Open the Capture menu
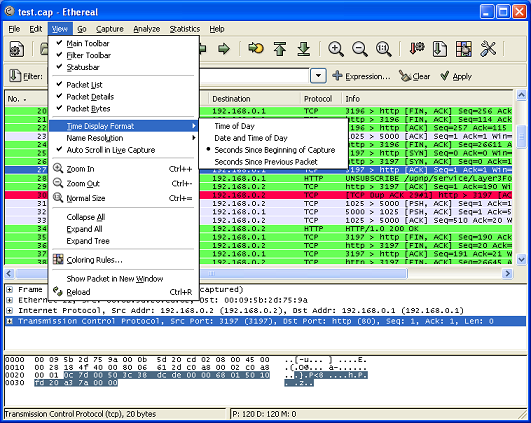Viewport: 531px width, 423px height. (110, 29)
